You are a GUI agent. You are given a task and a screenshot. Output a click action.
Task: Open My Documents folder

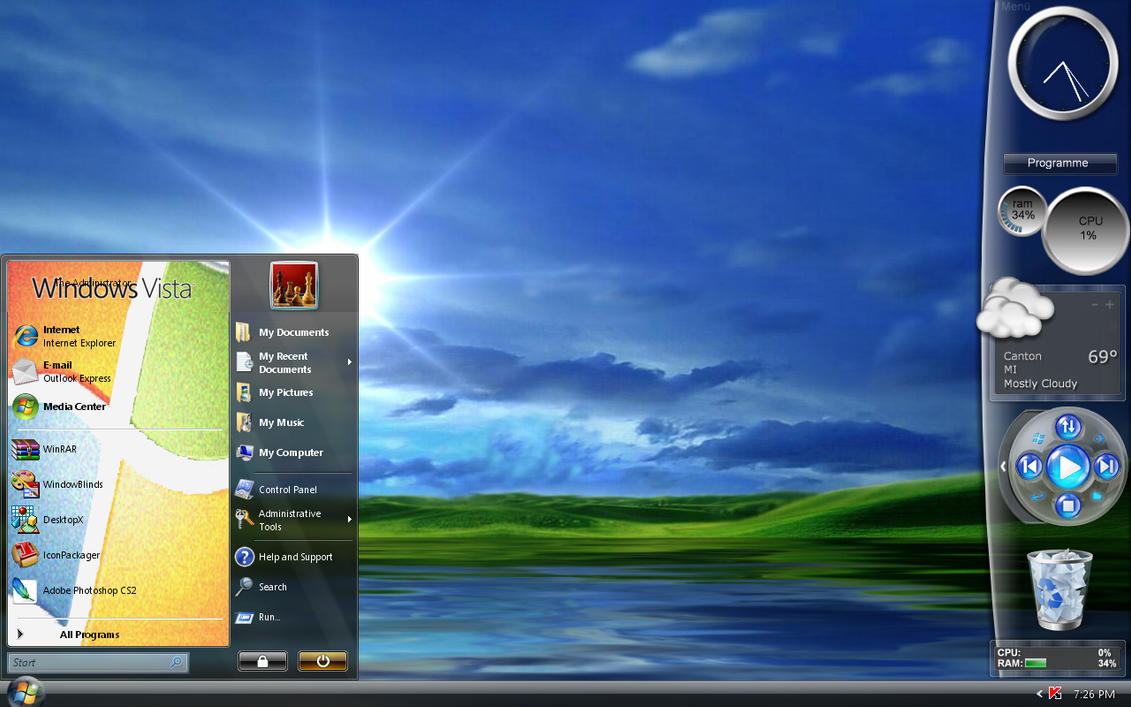click(283, 333)
